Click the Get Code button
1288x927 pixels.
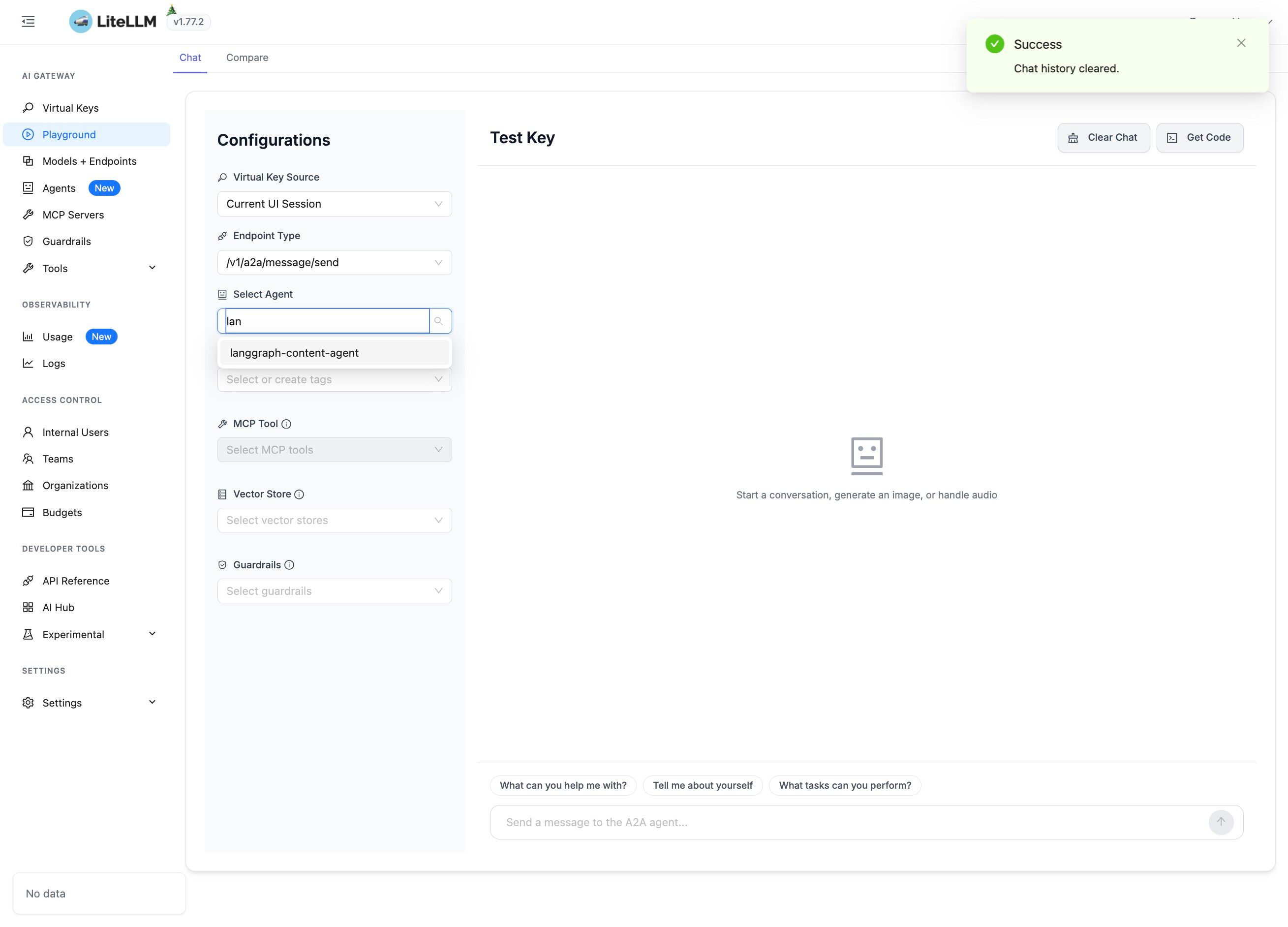pos(1199,137)
